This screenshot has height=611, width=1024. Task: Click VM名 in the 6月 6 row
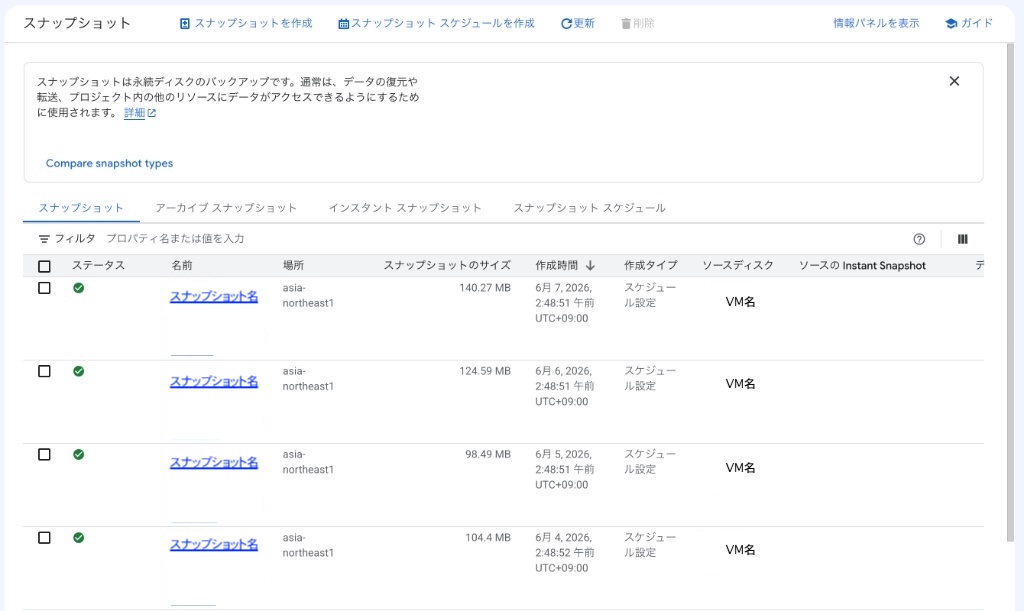741,384
